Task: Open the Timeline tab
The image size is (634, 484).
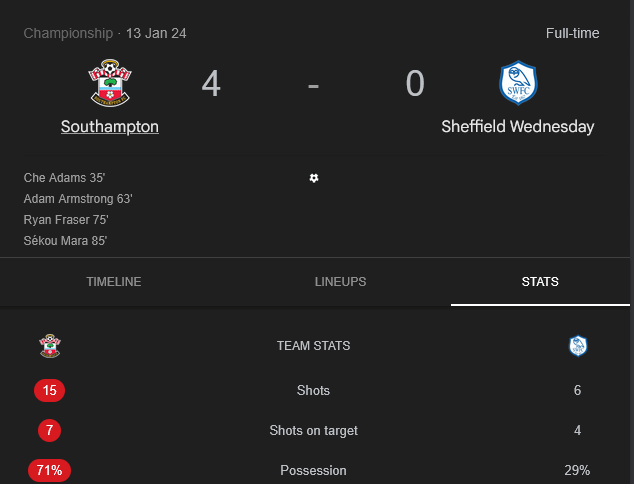Action: pyautogui.click(x=114, y=282)
